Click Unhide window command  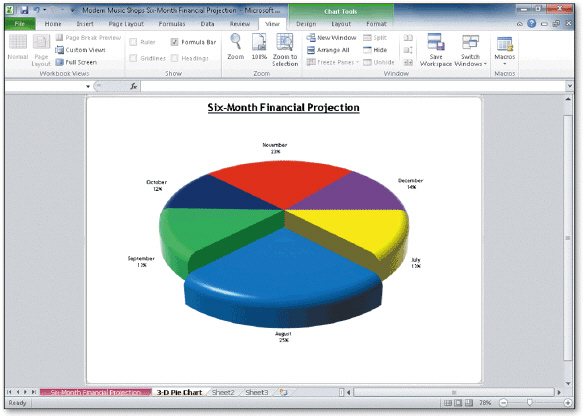[379, 62]
